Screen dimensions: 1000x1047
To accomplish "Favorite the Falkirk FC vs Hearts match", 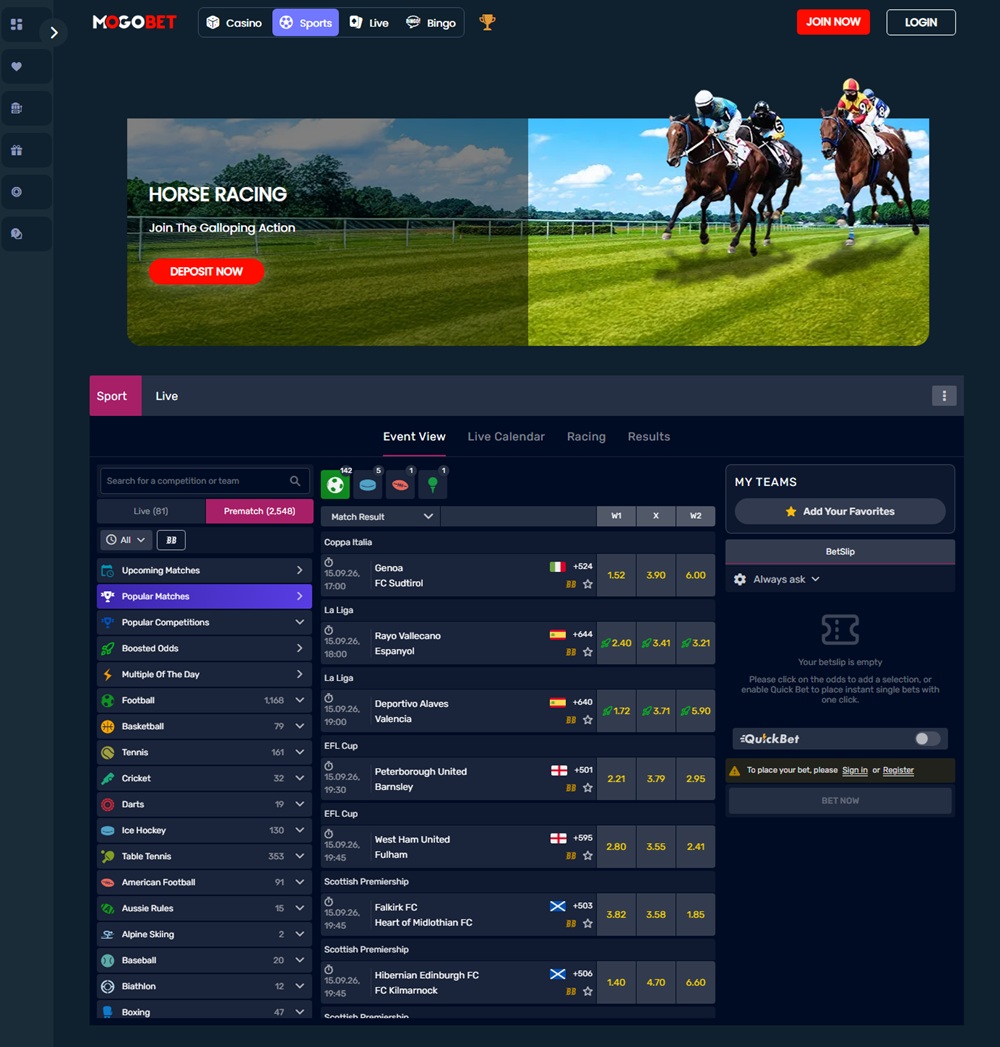I will point(587,923).
